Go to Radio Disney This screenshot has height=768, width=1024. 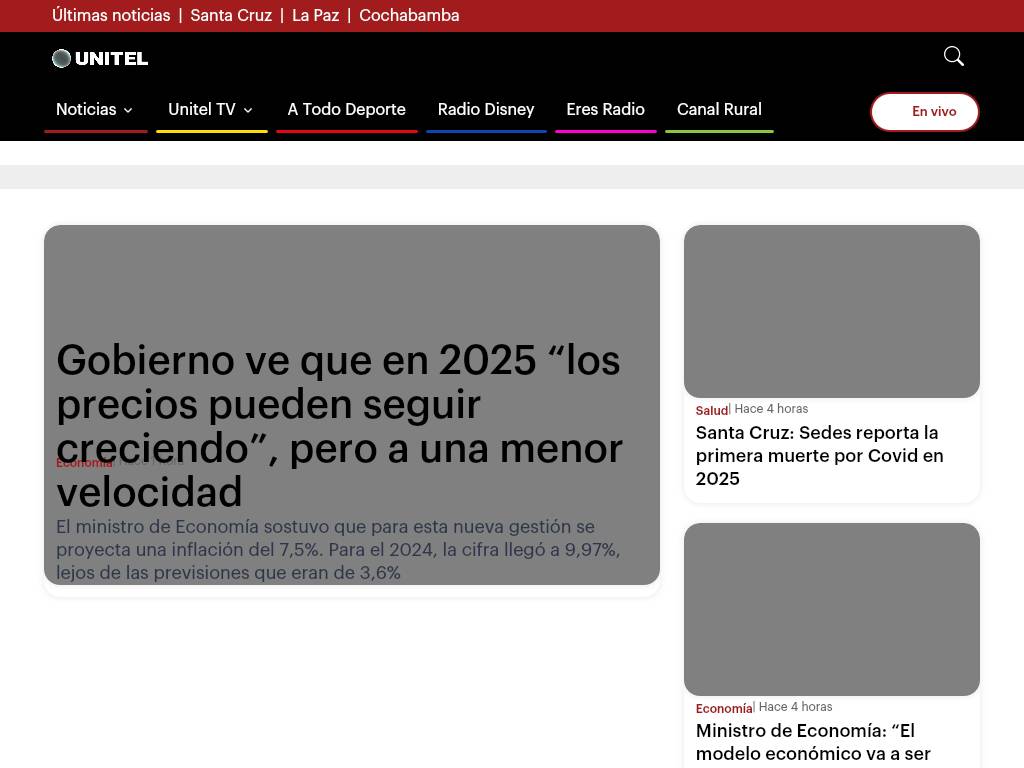[486, 109]
